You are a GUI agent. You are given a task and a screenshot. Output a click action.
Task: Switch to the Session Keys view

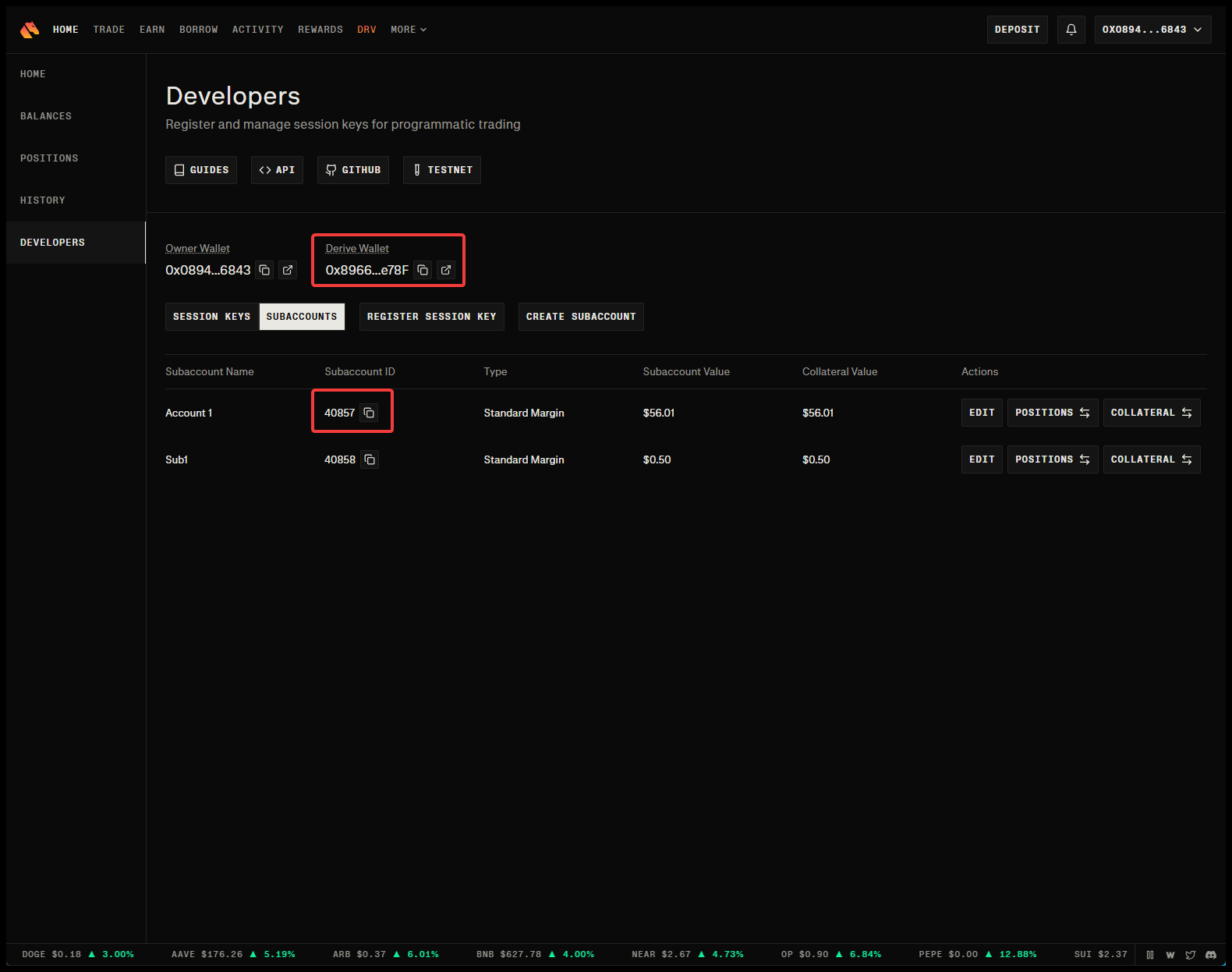click(x=211, y=317)
